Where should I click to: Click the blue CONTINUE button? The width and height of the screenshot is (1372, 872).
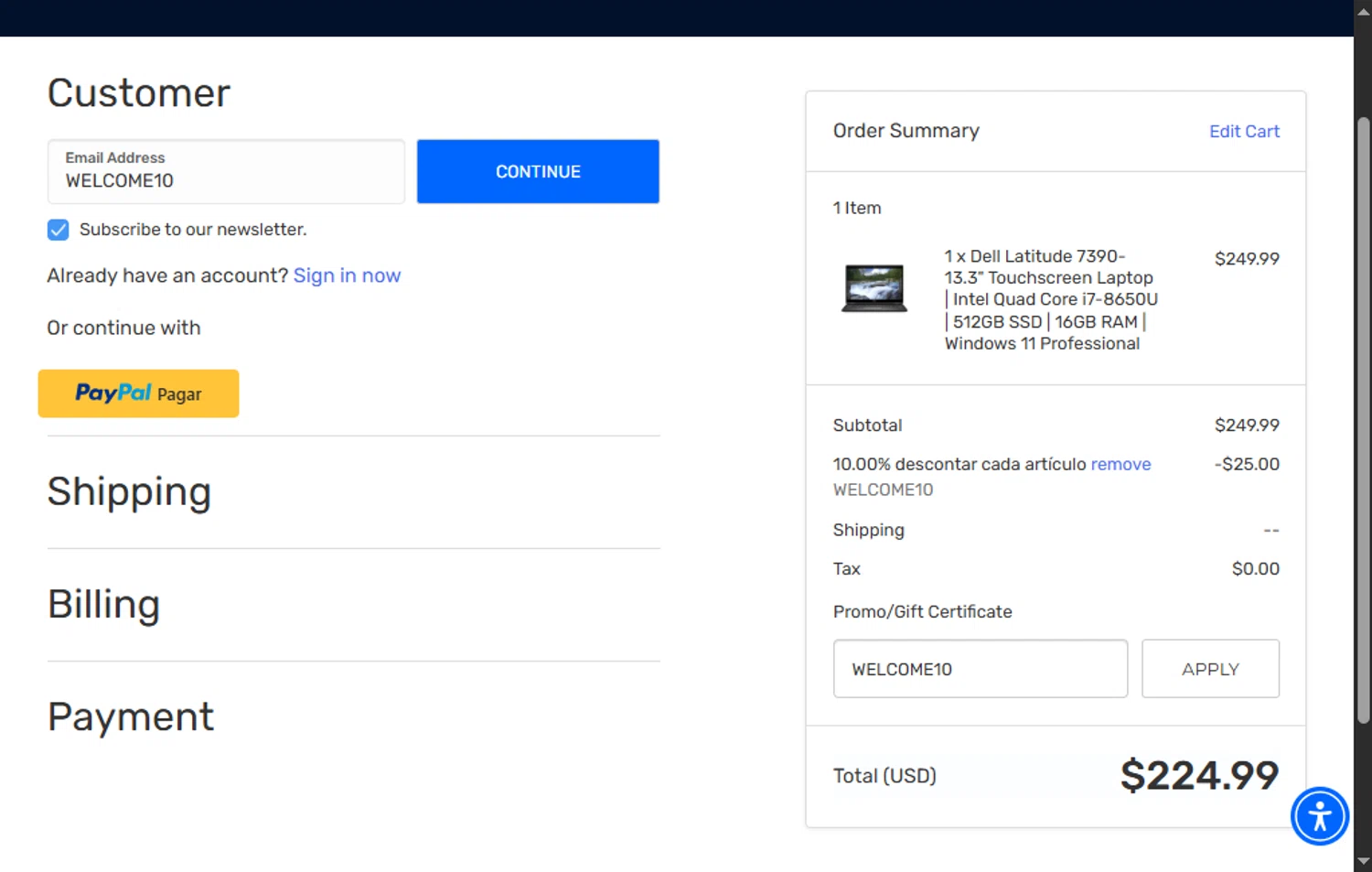click(x=538, y=171)
